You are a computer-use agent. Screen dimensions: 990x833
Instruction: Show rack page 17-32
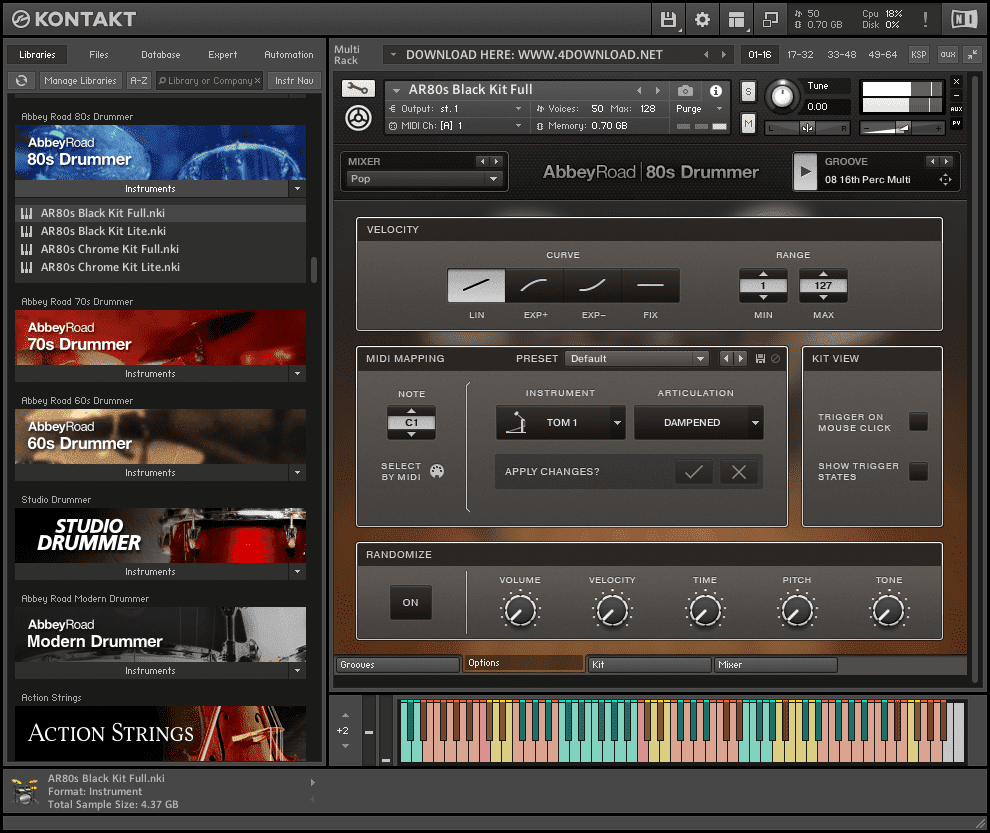pos(800,54)
